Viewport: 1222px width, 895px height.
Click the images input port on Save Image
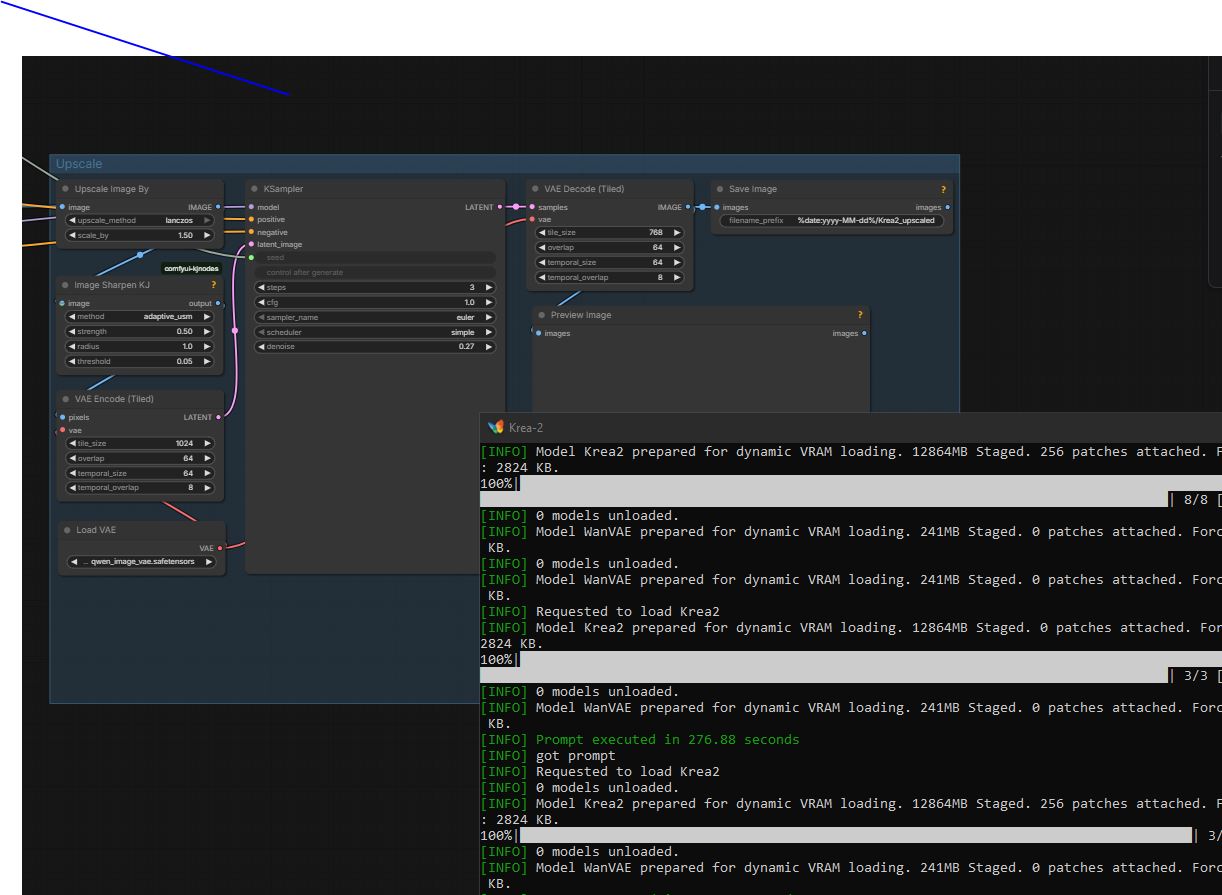coord(716,207)
